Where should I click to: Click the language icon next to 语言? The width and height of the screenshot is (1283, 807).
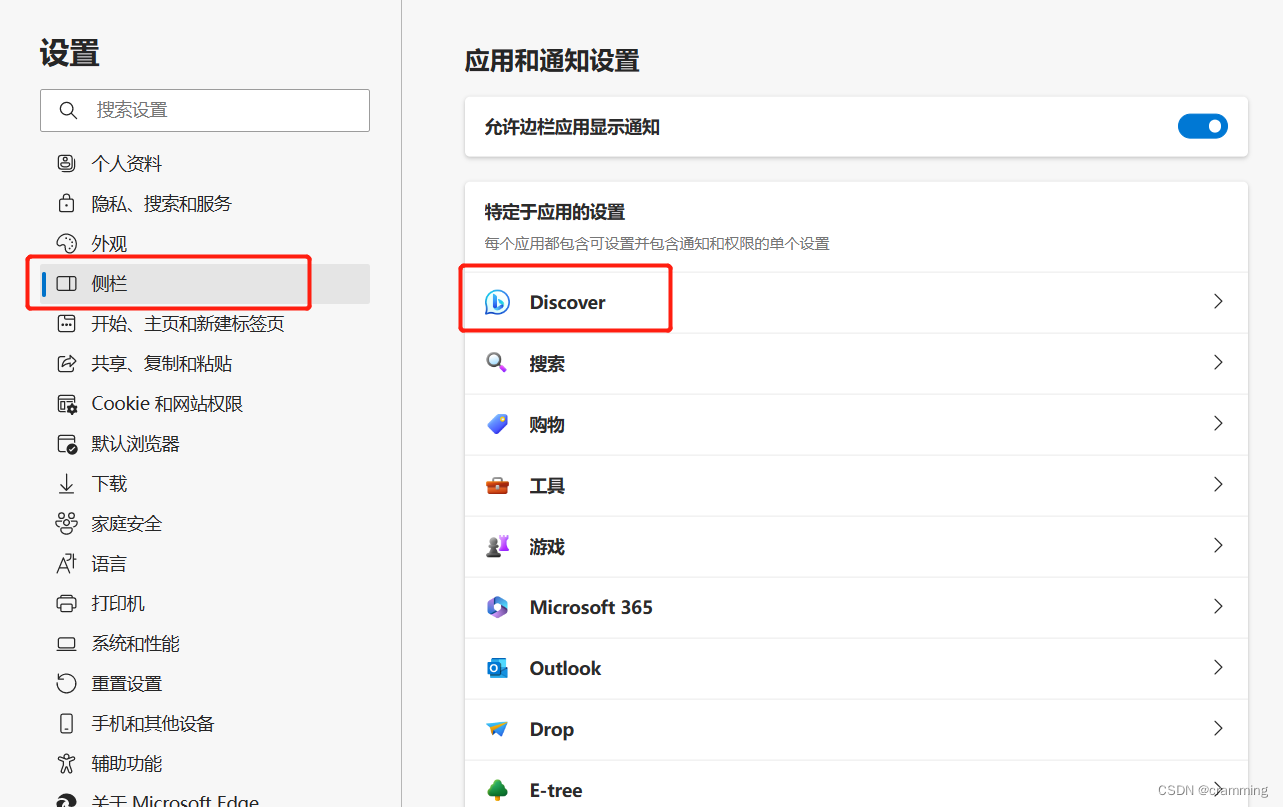66,564
